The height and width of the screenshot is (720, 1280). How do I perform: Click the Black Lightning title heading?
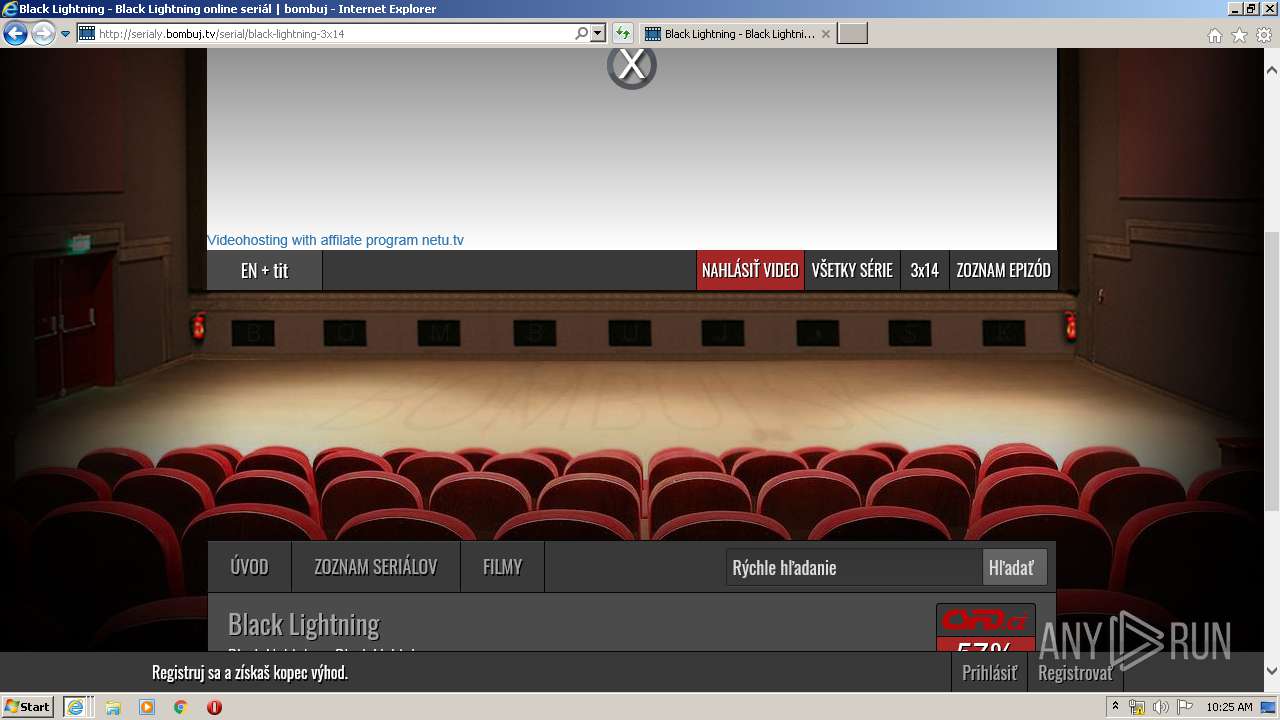(304, 624)
